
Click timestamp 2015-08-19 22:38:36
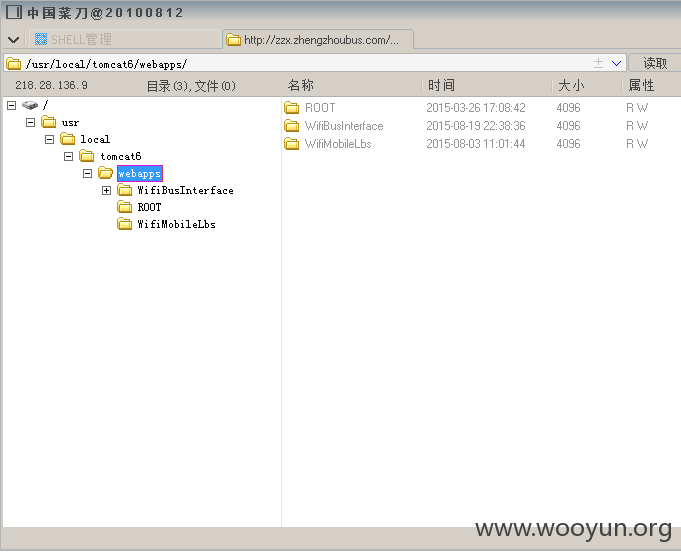(x=476, y=126)
